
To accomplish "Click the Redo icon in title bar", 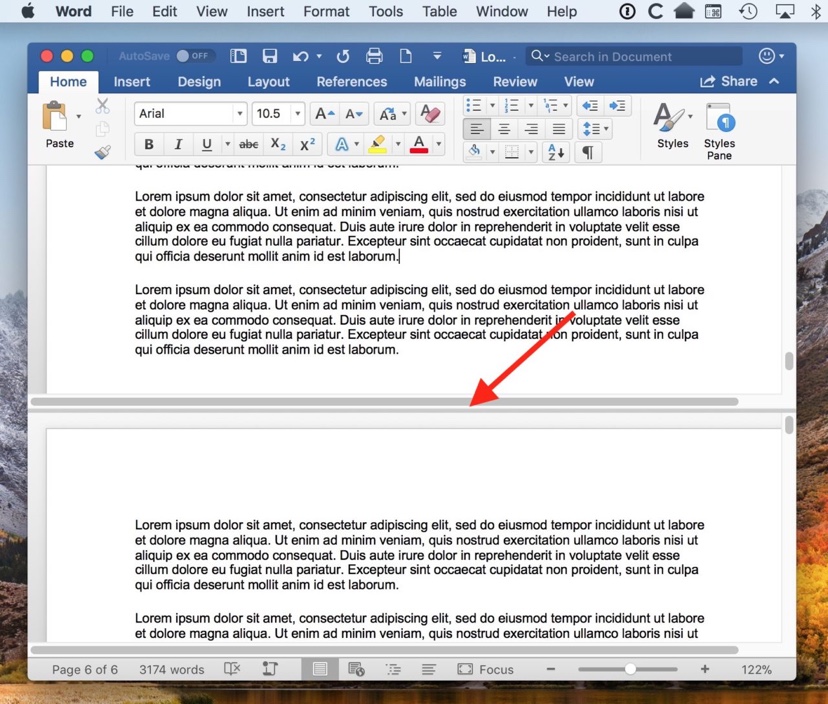I will tap(343, 56).
